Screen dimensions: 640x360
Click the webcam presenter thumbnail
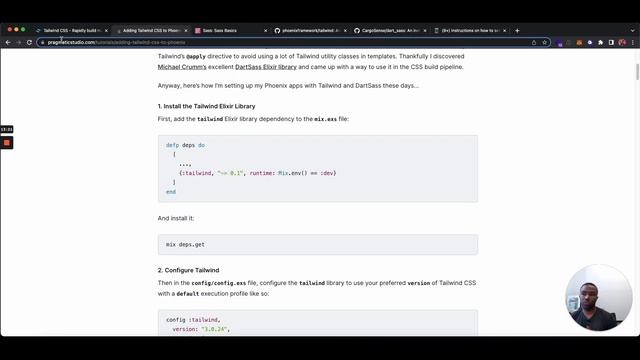[x=599, y=298]
